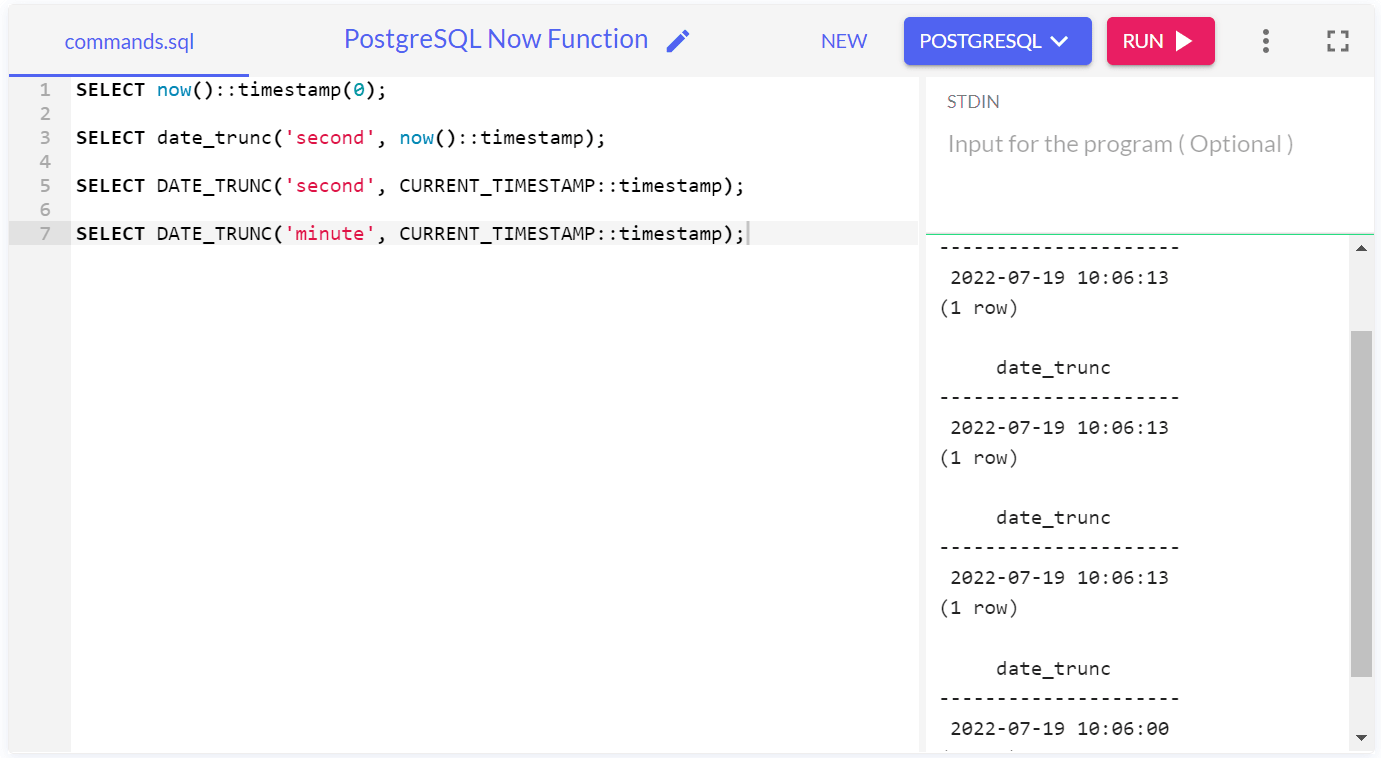This screenshot has width=1381, height=758.
Task: Click the output panel scrollbar thumb
Action: [x=1361, y=500]
